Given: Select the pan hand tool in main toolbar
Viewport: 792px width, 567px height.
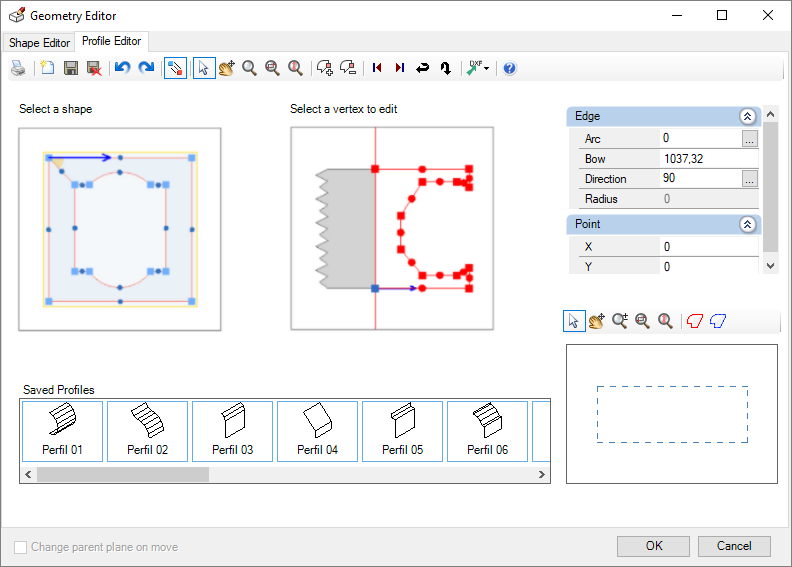Looking at the screenshot, I should pos(226,68).
